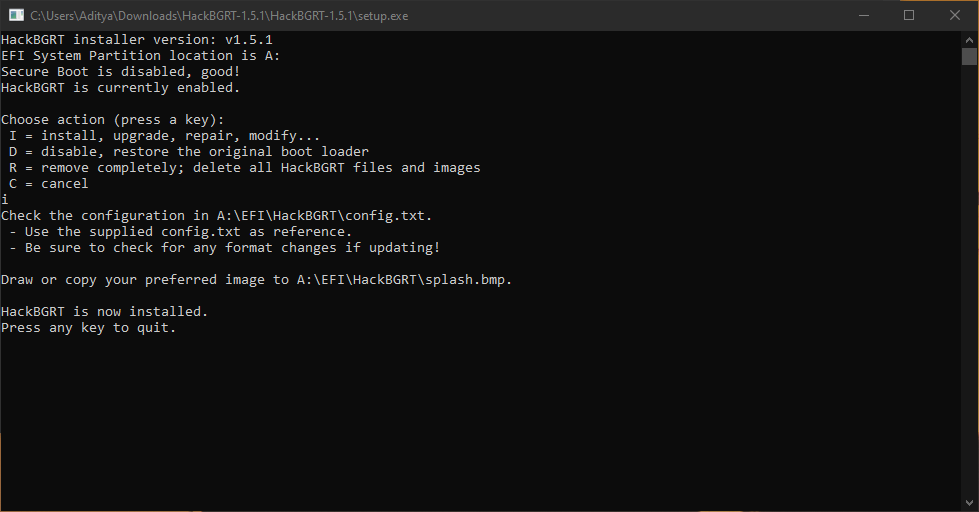This screenshot has width=979, height=512.
Task: Maximize the setup.exe console window
Action: pos(909,15)
